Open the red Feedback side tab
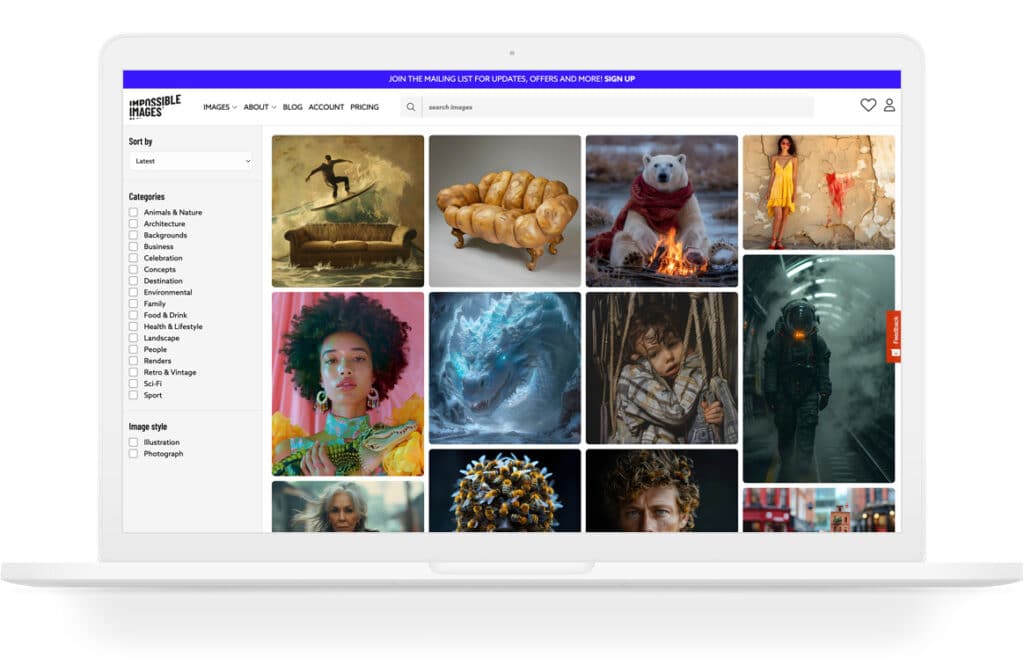 (894, 336)
